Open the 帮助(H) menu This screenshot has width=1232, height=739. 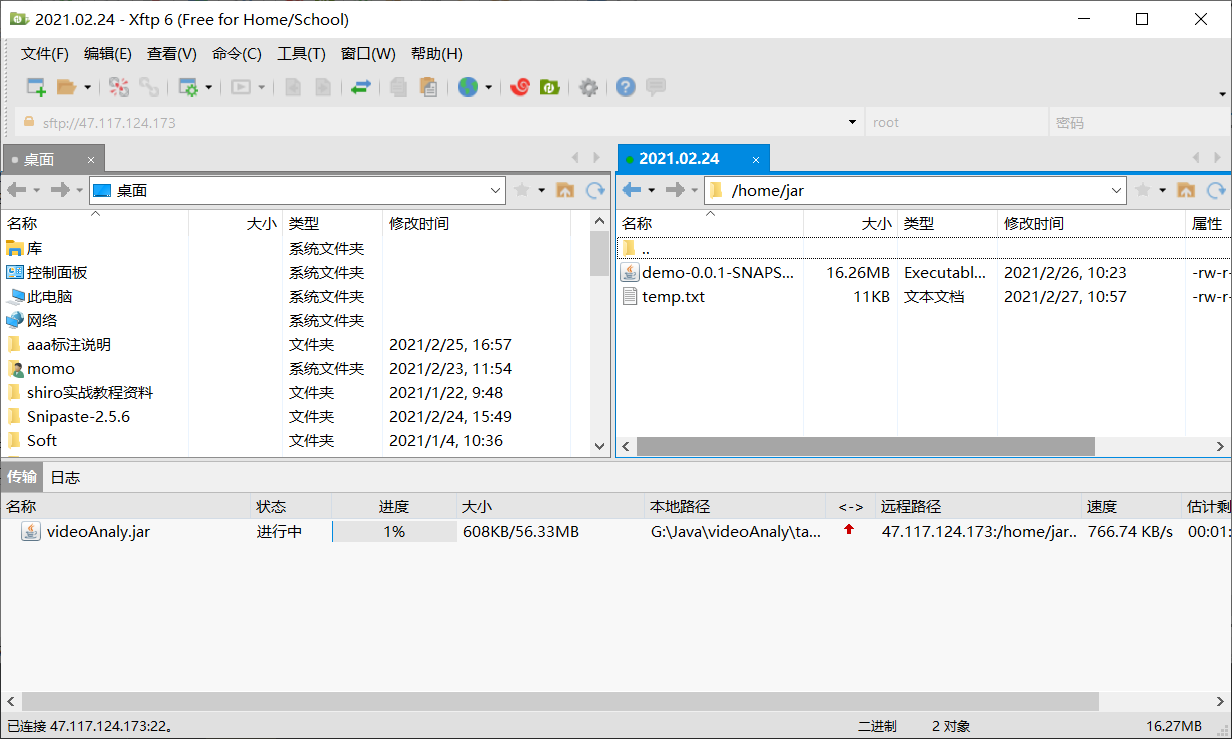point(437,54)
